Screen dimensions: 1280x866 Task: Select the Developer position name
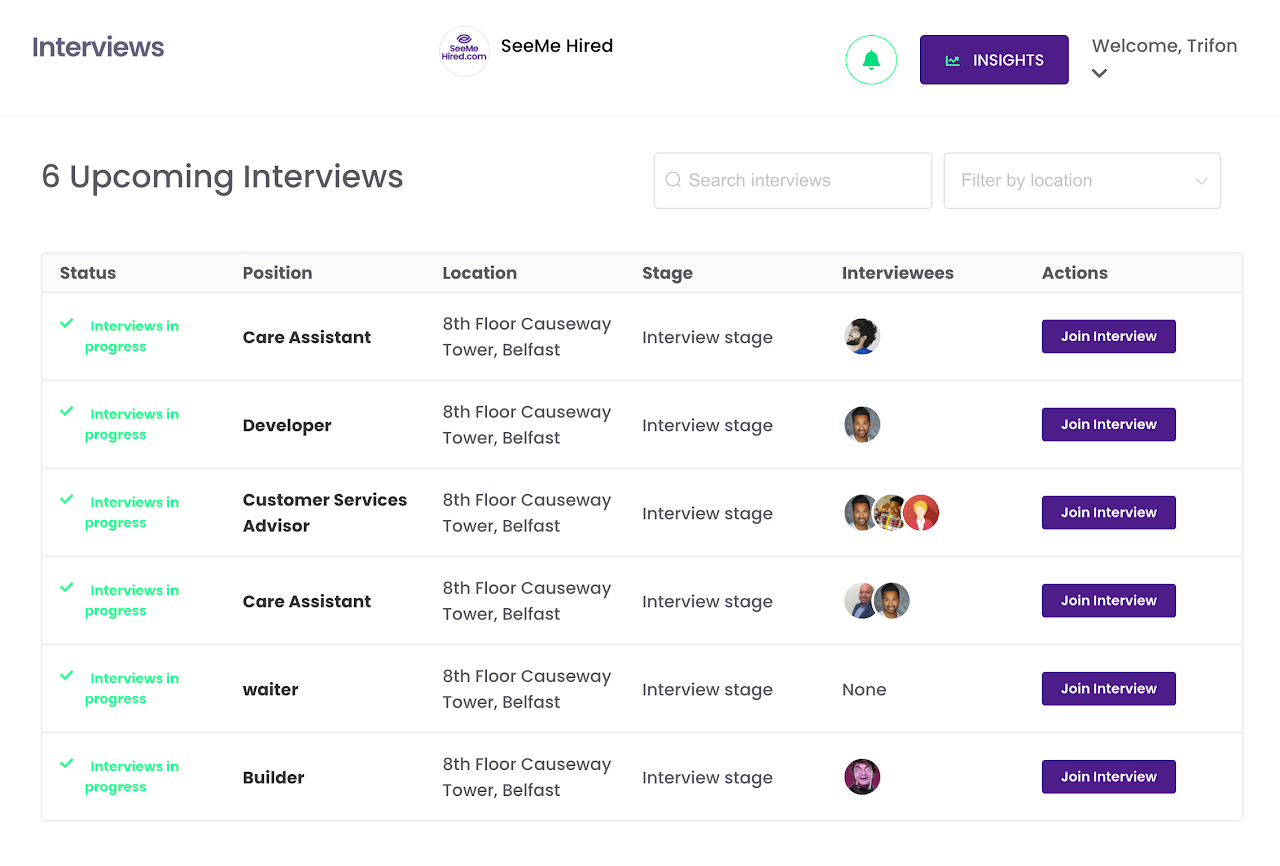click(x=287, y=425)
